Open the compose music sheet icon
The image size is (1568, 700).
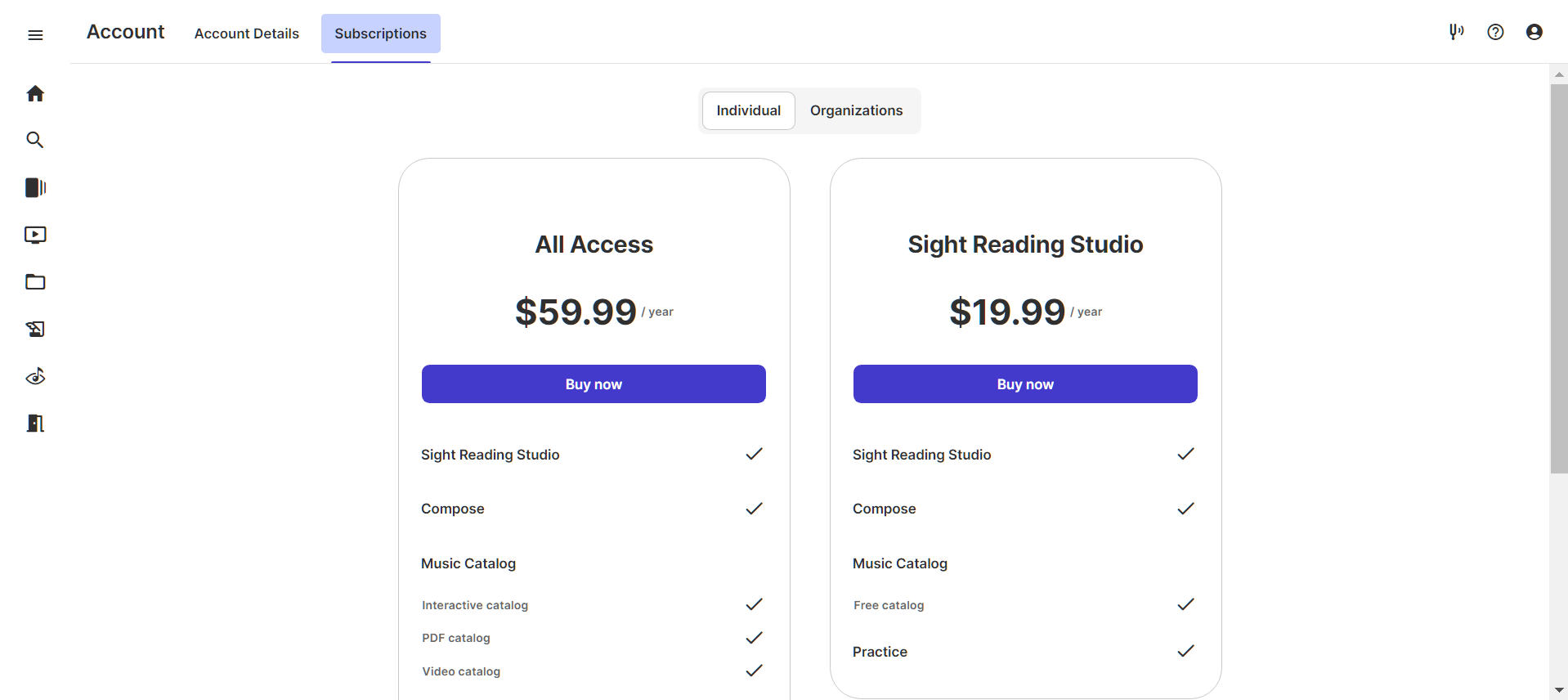[x=35, y=330]
